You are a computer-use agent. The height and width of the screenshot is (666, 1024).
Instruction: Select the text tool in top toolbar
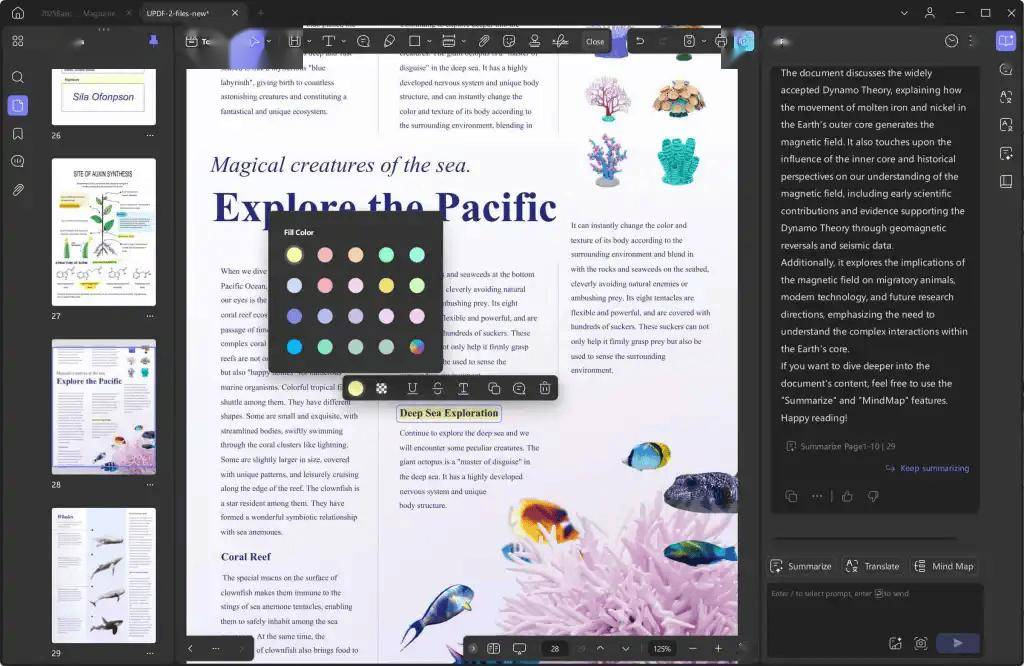coord(328,41)
